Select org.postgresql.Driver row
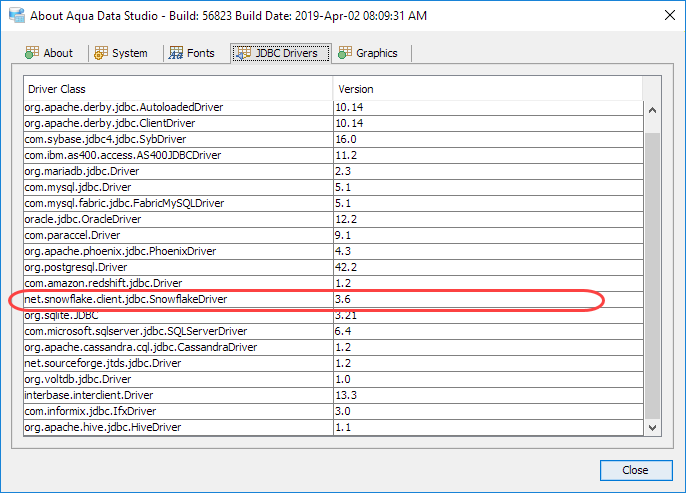 [333, 267]
